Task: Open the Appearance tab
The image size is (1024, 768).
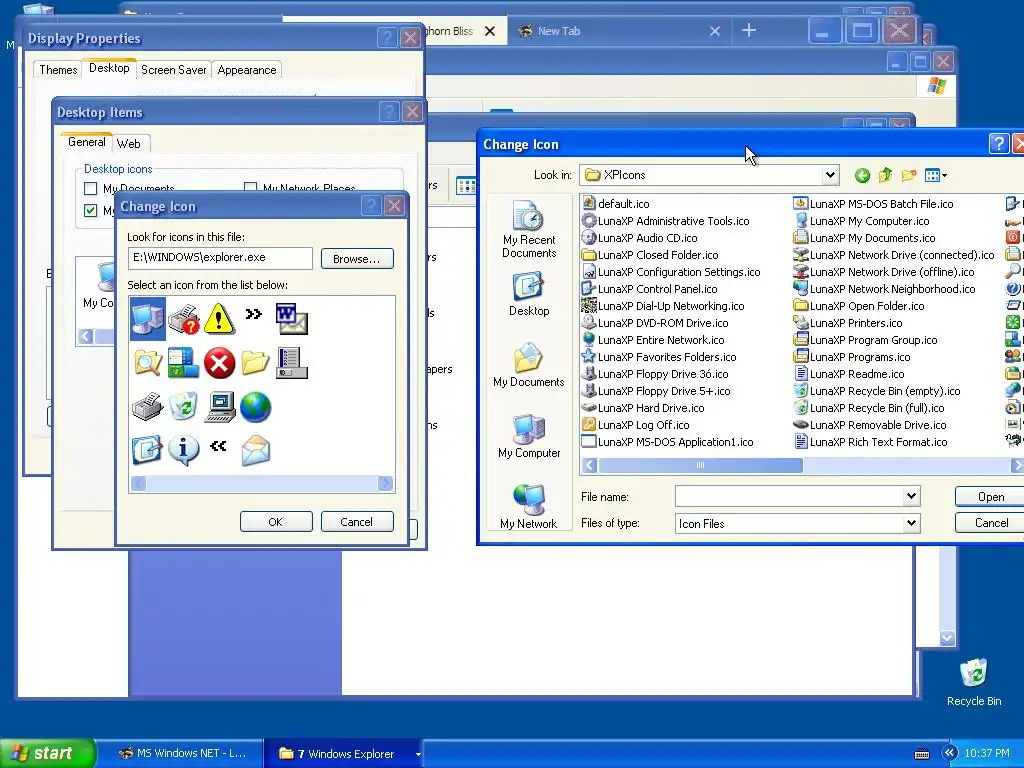Action: coord(247,70)
